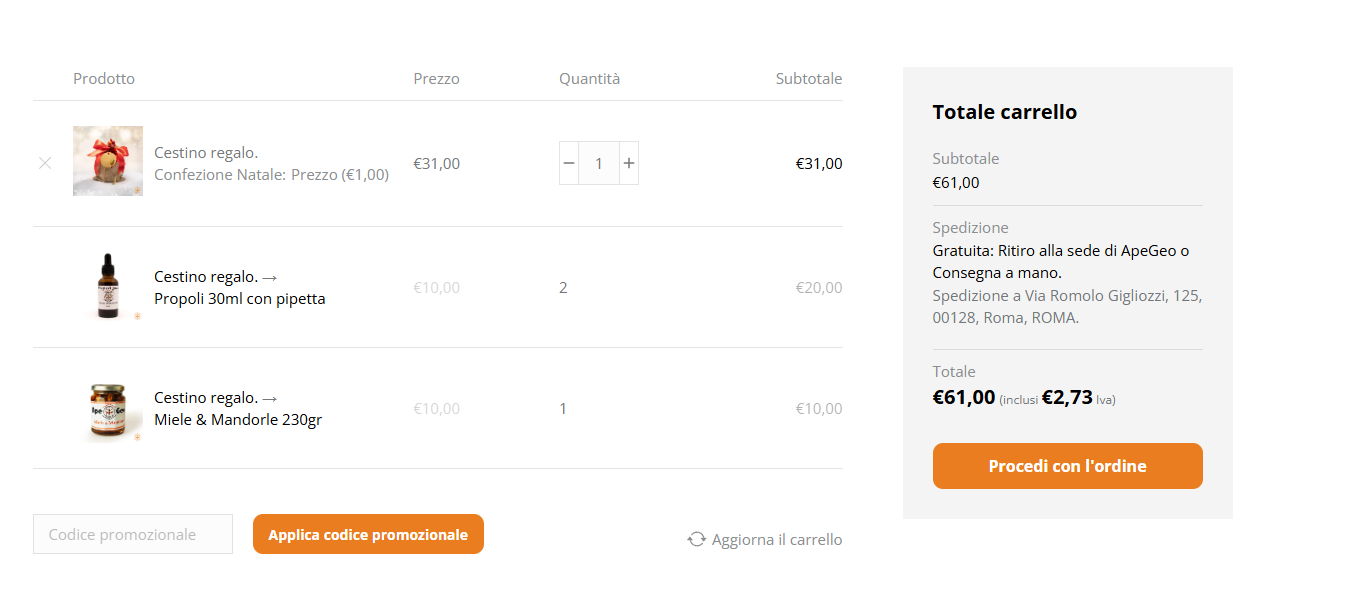Click Miele & Mandorle 230gr product name

coord(238,420)
